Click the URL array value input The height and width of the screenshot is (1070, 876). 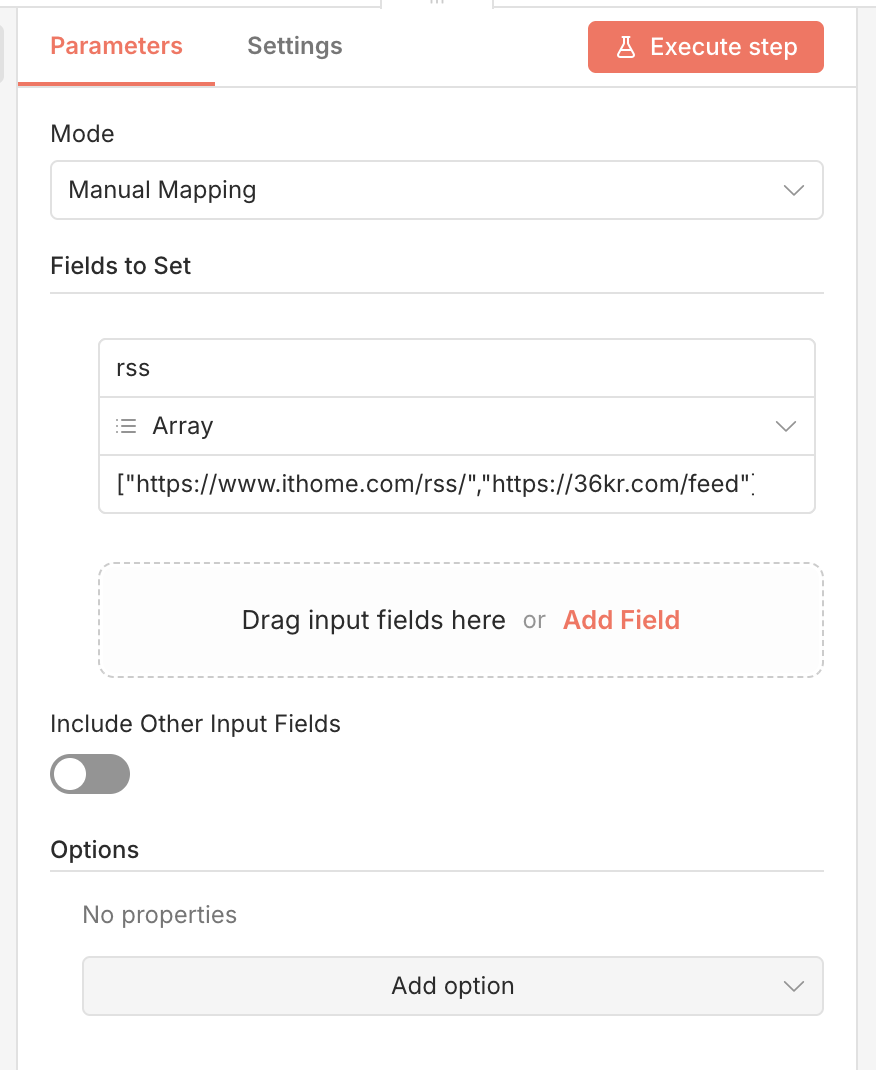point(456,485)
